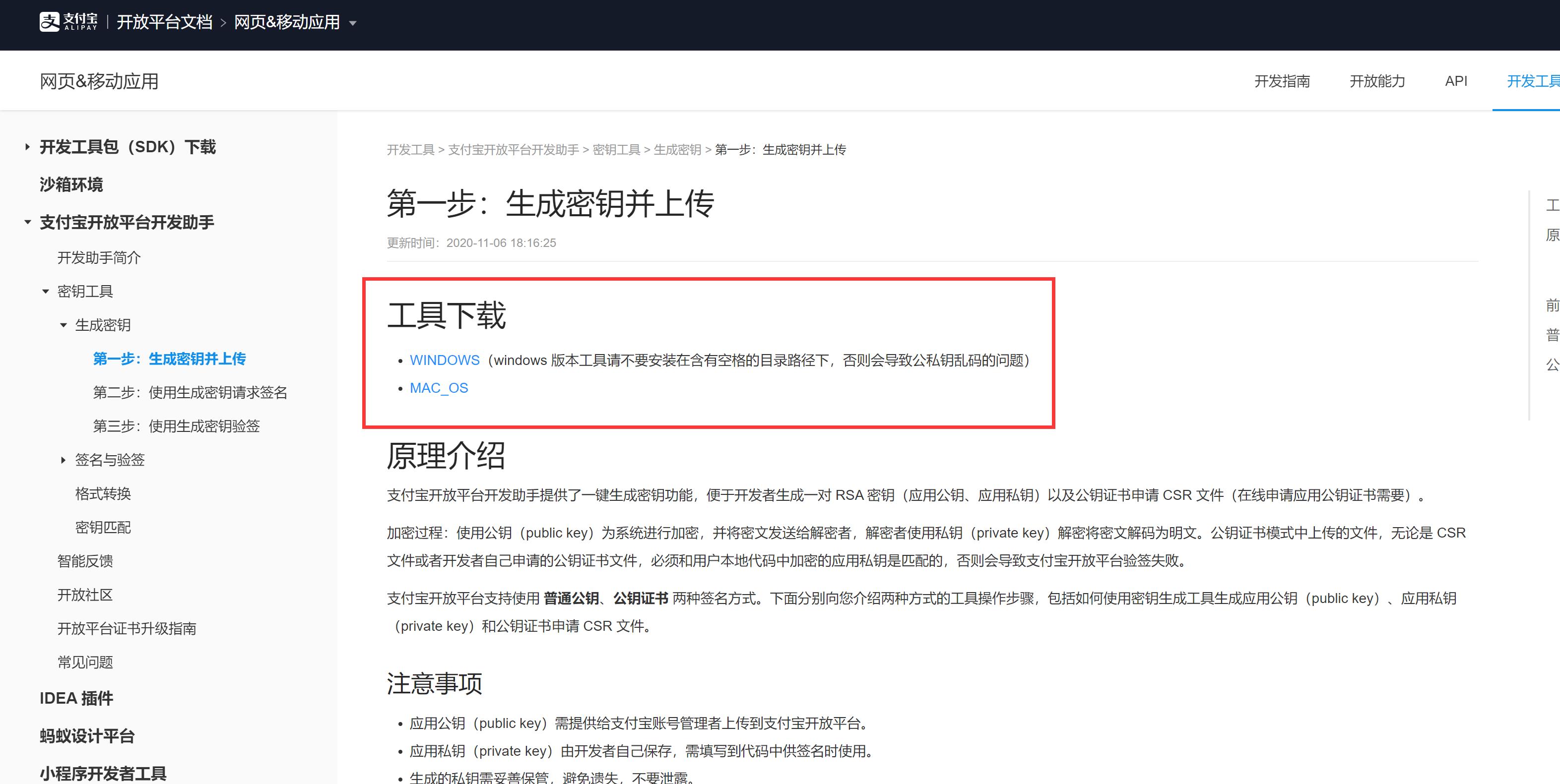1560x784 pixels.
Task: Click 网页&移动应用 section title below header
Action: [99, 81]
